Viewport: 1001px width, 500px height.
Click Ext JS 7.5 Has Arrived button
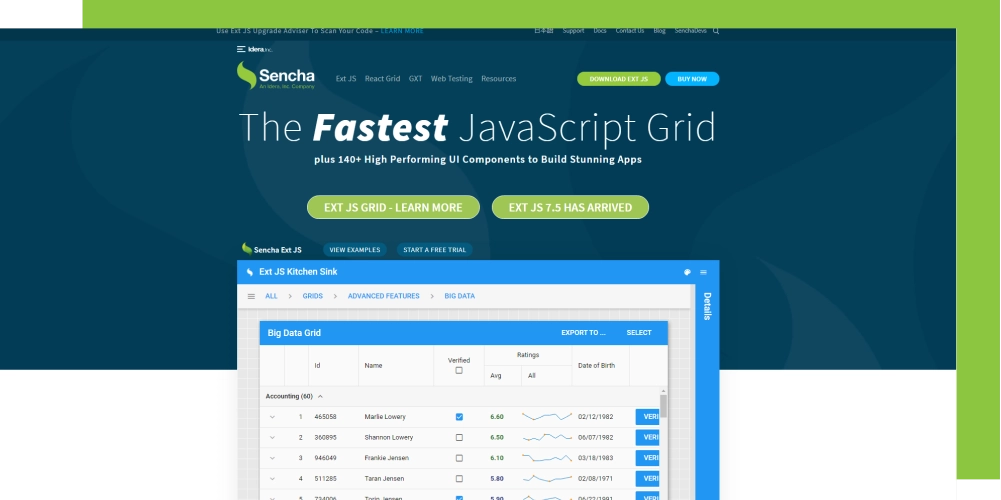point(570,207)
